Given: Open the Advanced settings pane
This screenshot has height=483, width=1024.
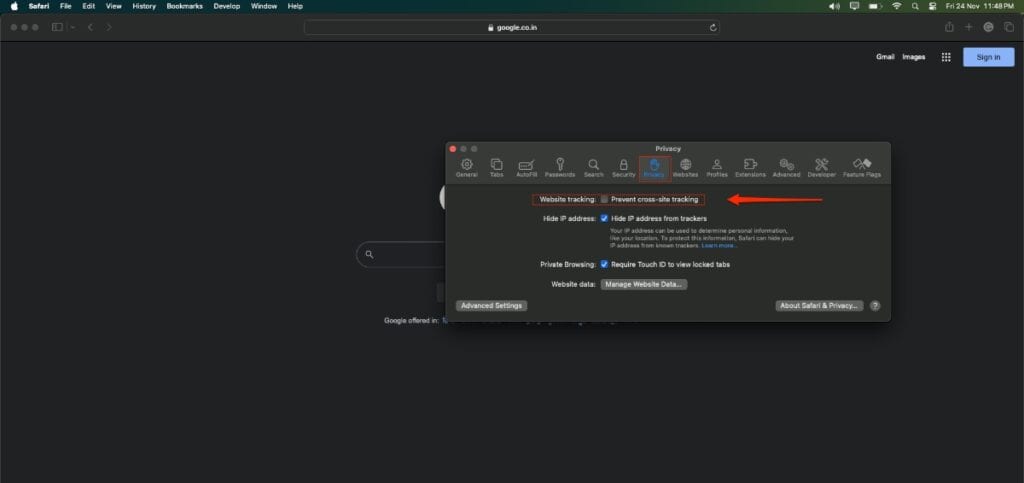Looking at the screenshot, I should tap(786, 168).
